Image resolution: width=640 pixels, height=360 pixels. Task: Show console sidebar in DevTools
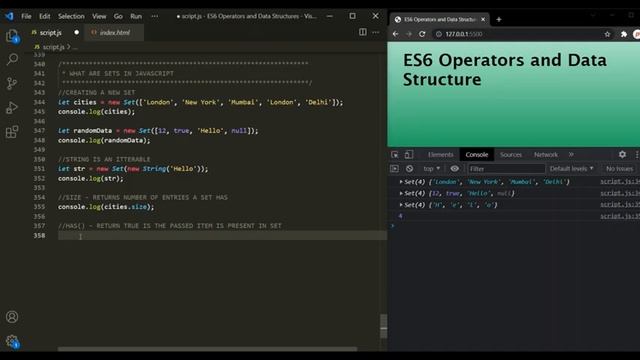pyautogui.click(x=394, y=169)
